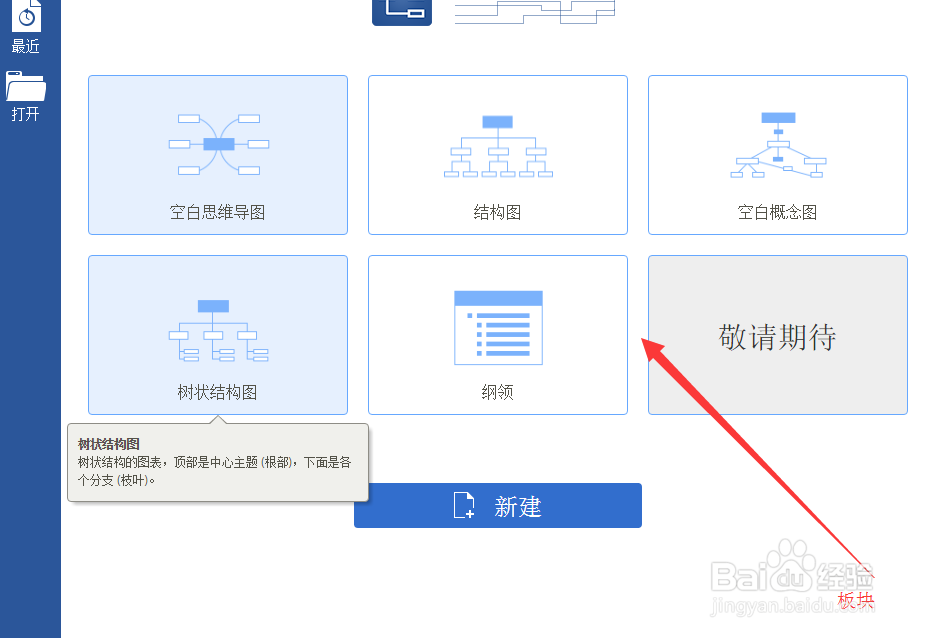This screenshot has width=927, height=638.
Task: Click the 敬请期待 placeholder card
Action: 777,335
